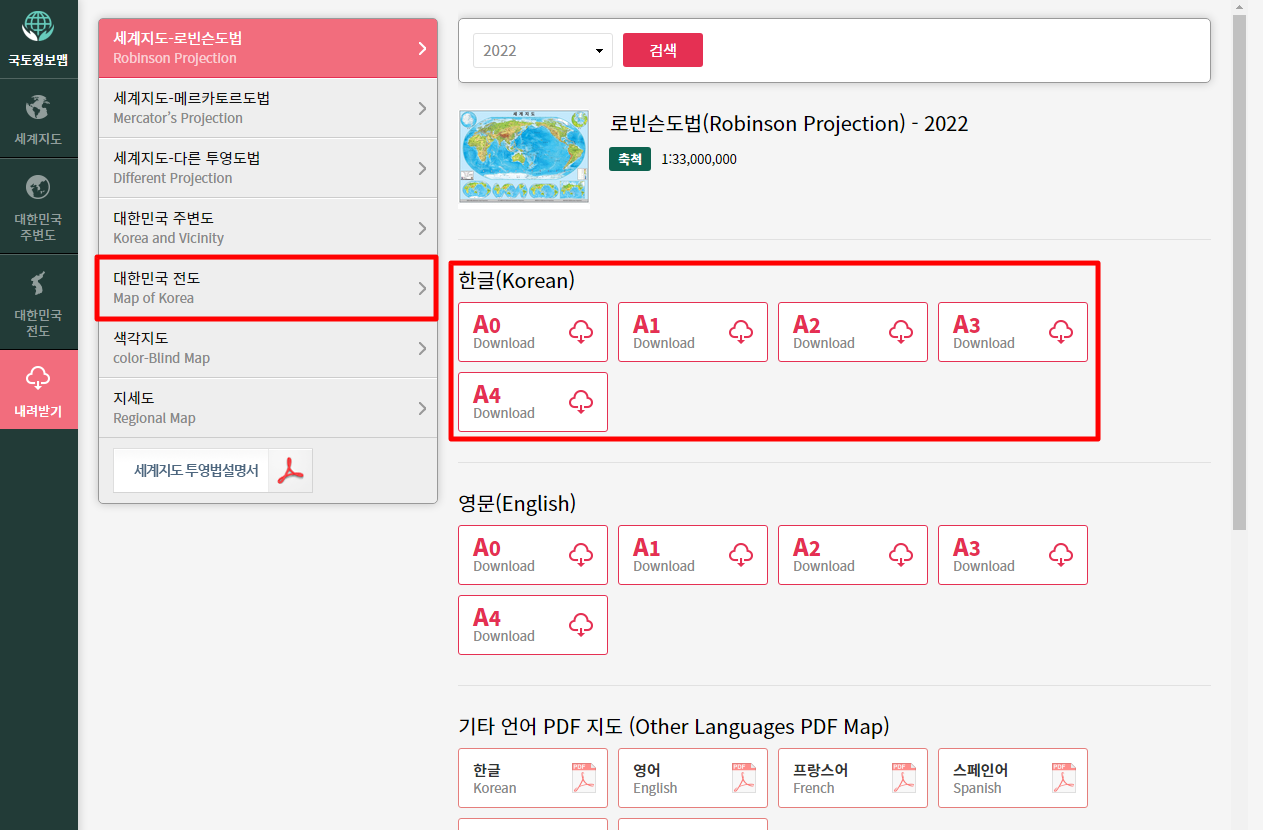Open the 세계지도 투영법설명서 PDF icon
This screenshot has width=1263, height=830.
[290, 470]
